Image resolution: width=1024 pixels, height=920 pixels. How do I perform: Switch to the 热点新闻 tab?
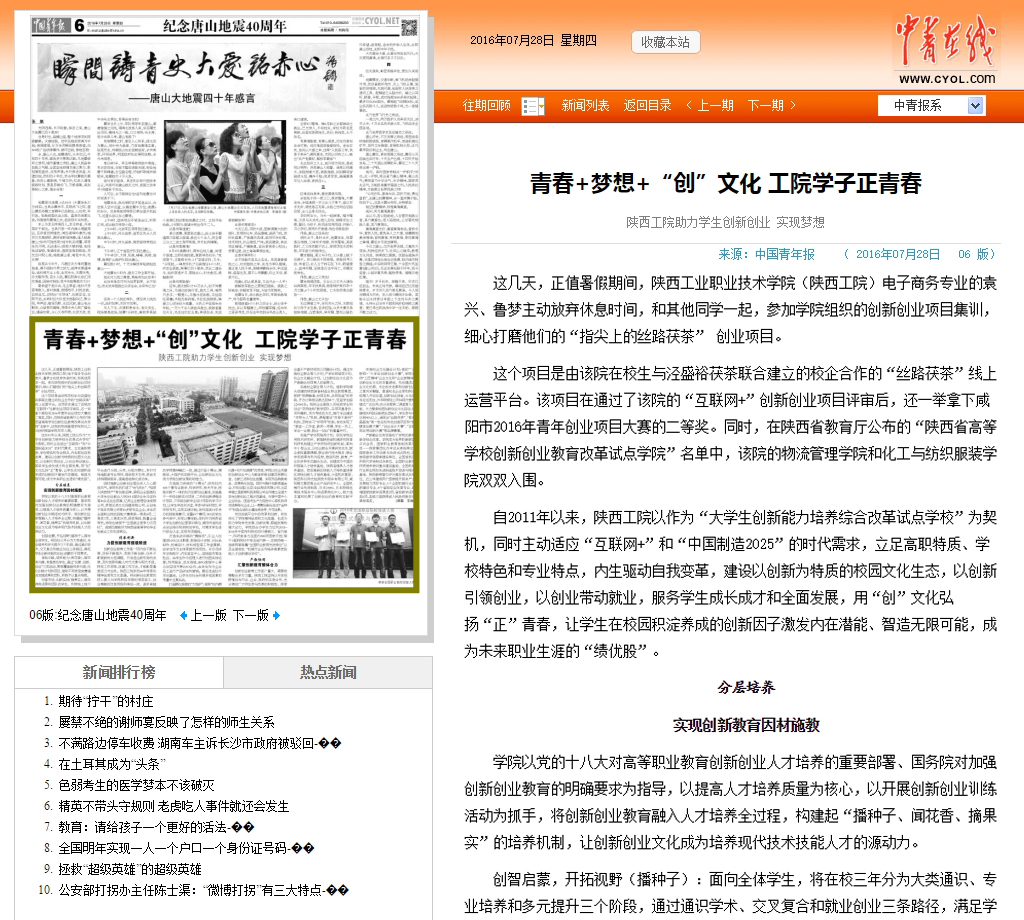click(328, 672)
